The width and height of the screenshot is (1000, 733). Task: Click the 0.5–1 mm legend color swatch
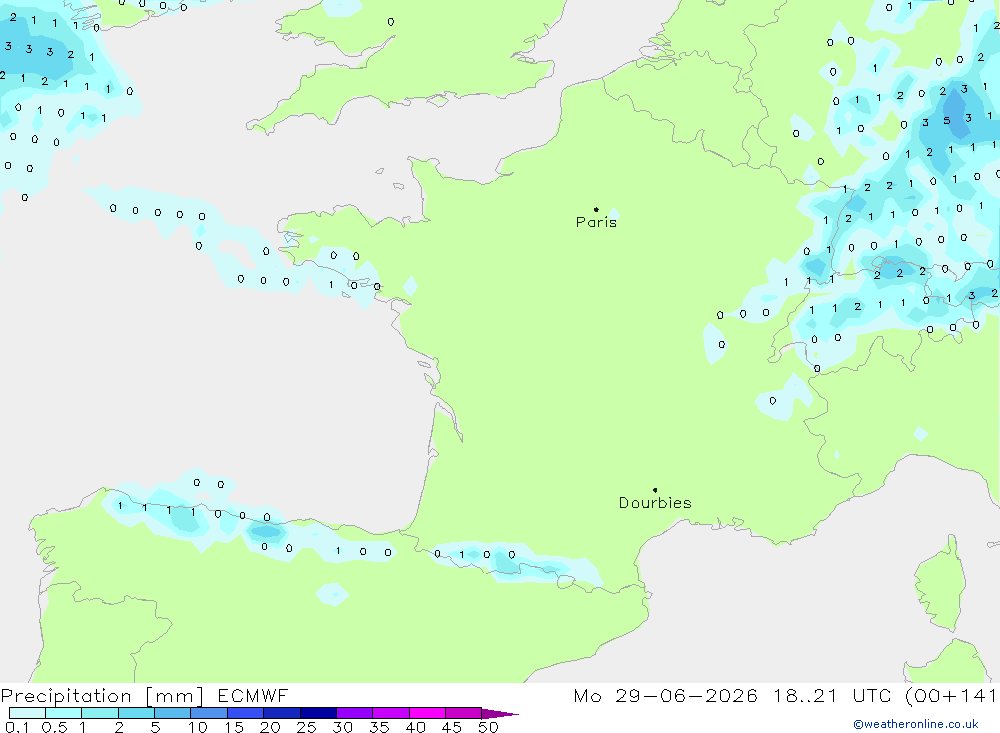(x=64, y=713)
